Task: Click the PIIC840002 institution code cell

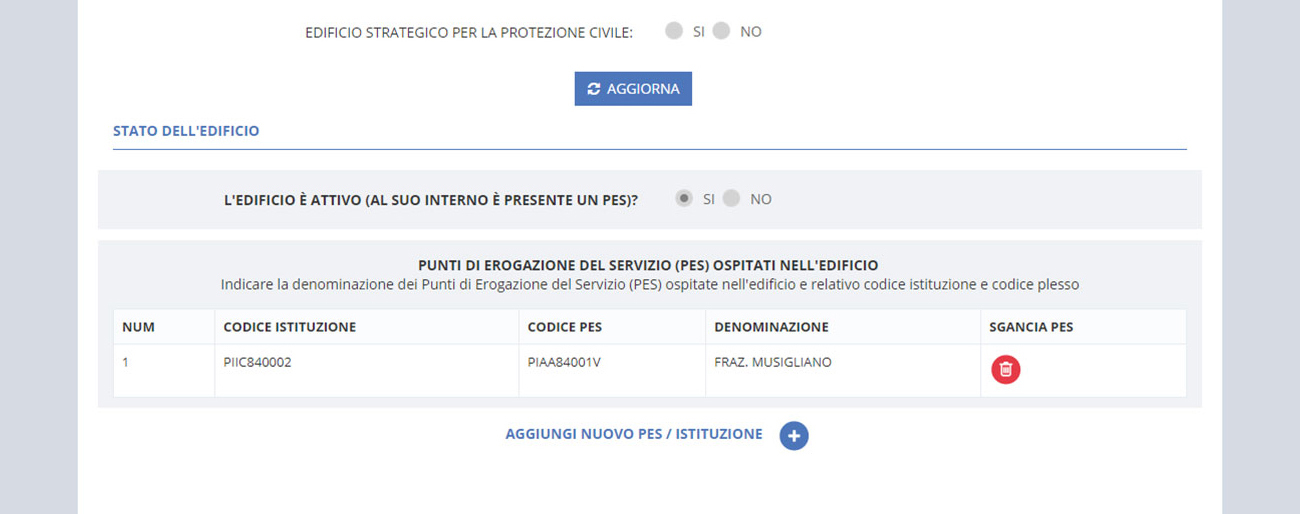Action: (x=257, y=363)
